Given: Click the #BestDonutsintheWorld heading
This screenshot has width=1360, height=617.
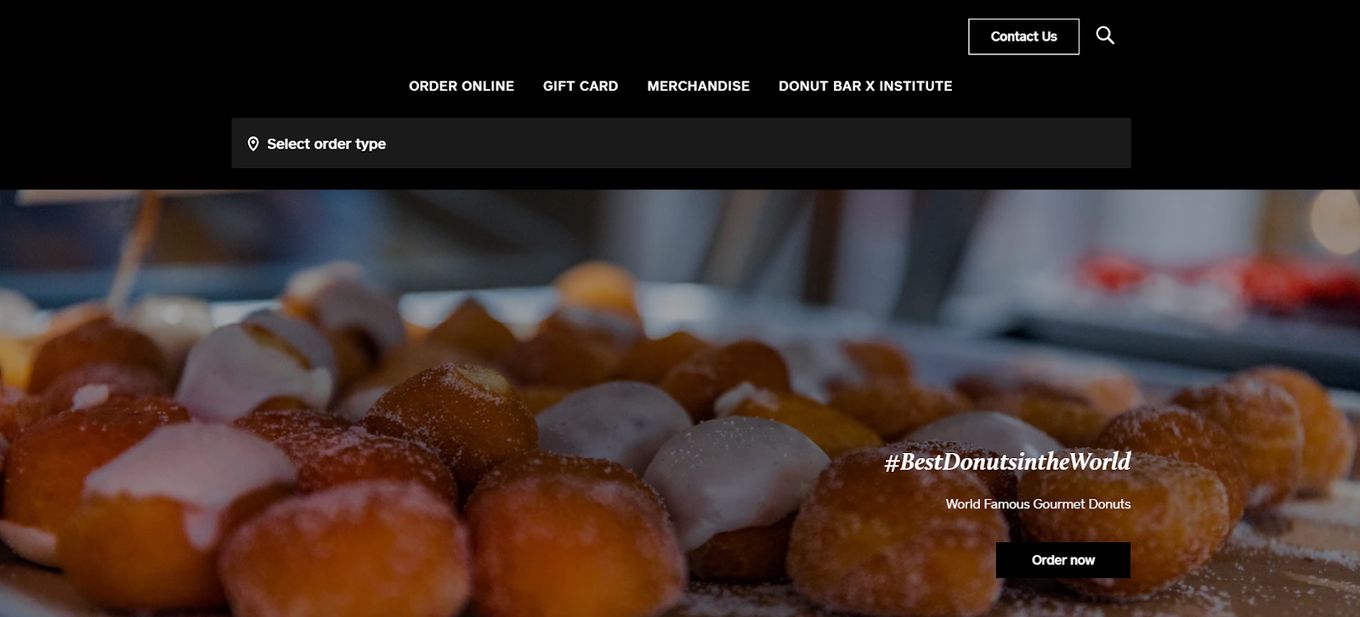Looking at the screenshot, I should click(x=1007, y=461).
